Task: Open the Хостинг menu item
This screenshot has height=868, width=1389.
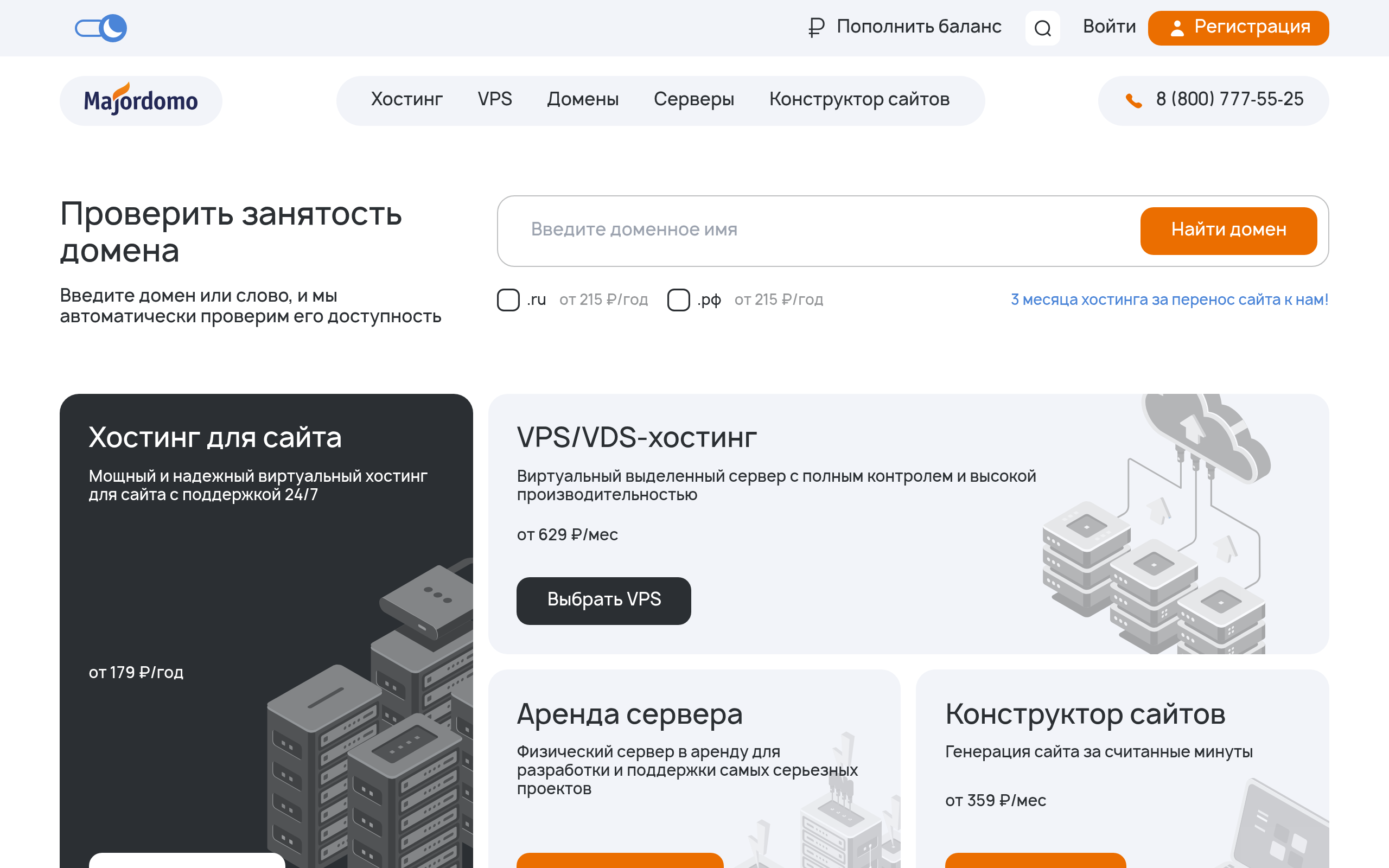Action: click(406, 99)
